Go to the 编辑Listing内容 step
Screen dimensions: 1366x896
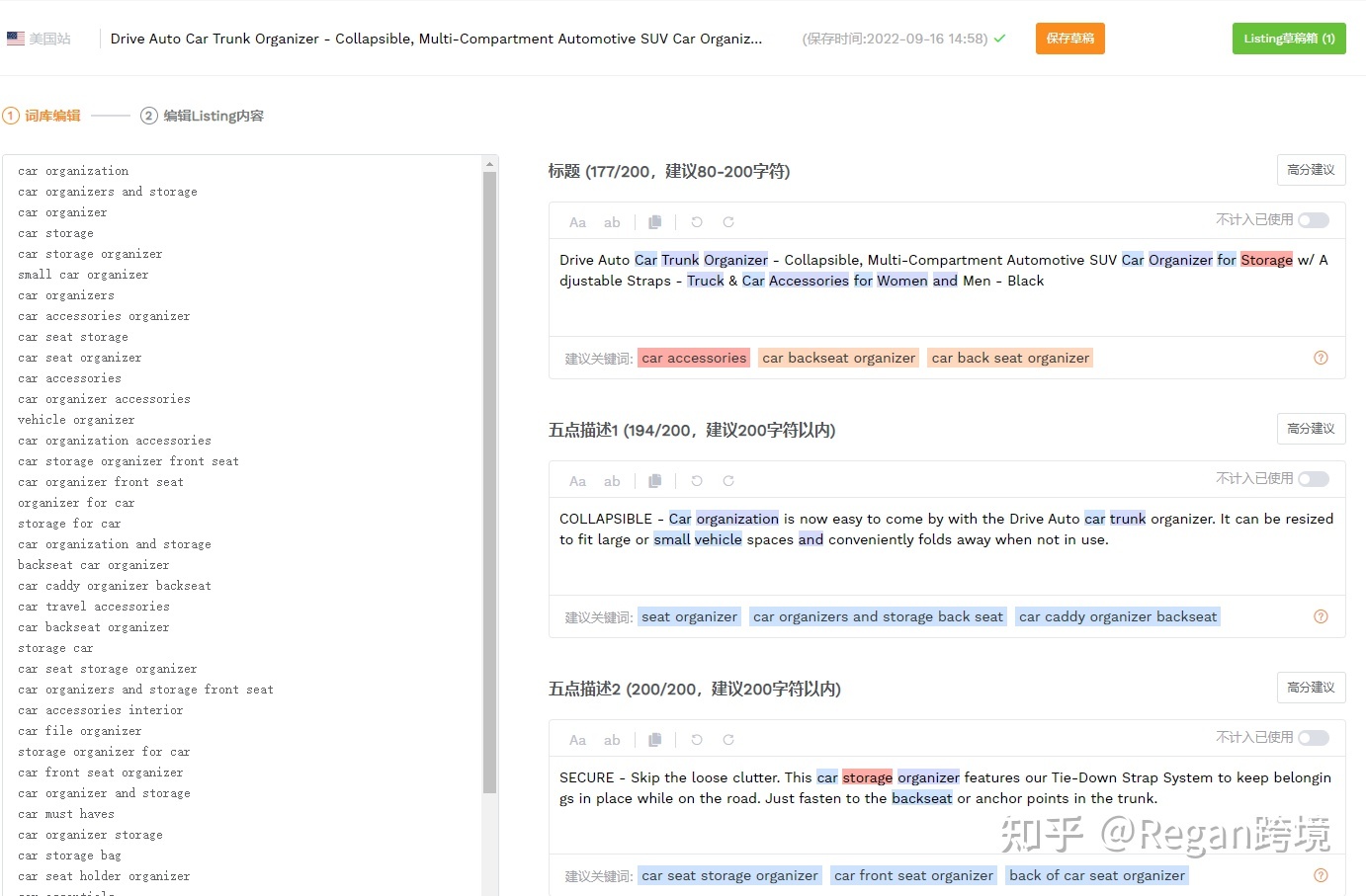pyautogui.click(x=203, y=116)
